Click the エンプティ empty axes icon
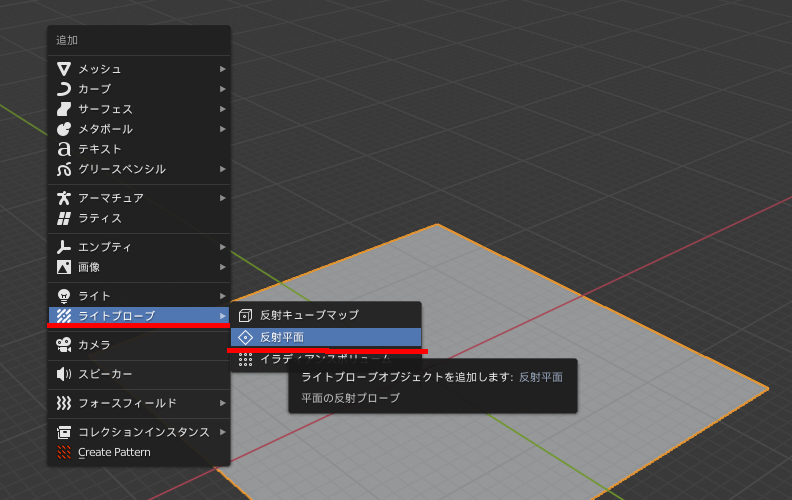 pyautogui.click(x=64, y=247)
